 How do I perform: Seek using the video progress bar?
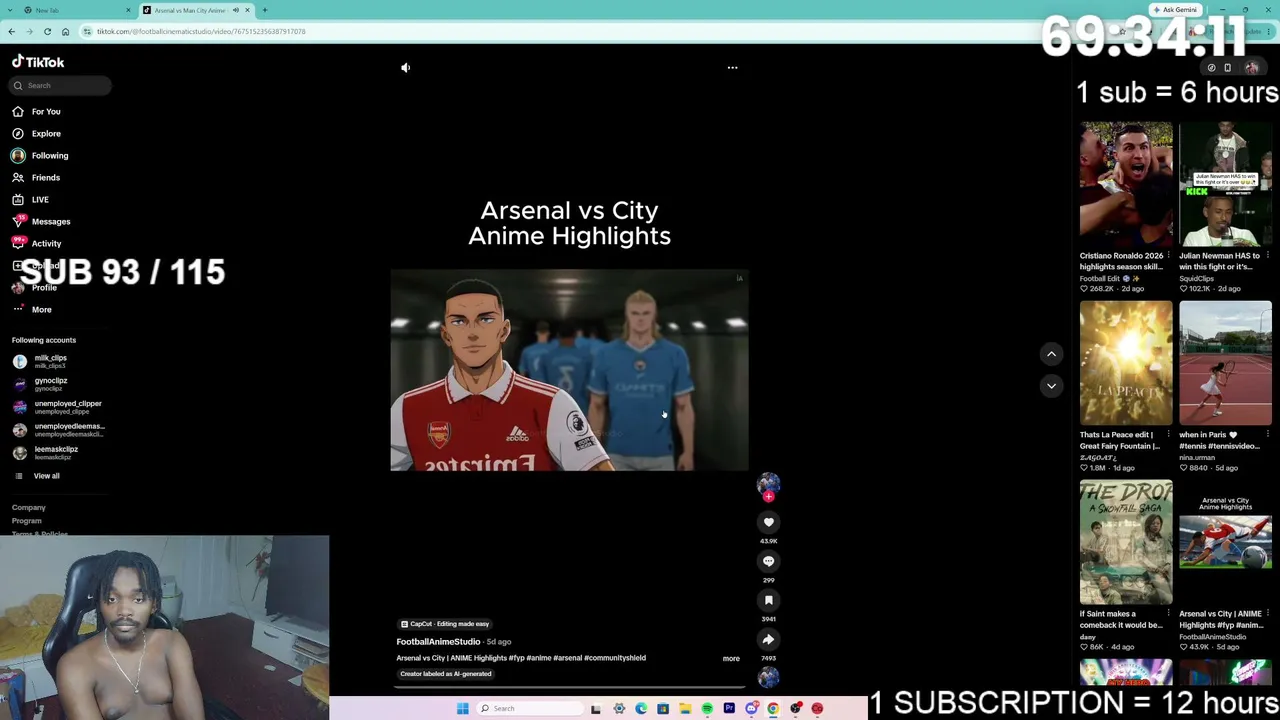(x=569, y=687)
